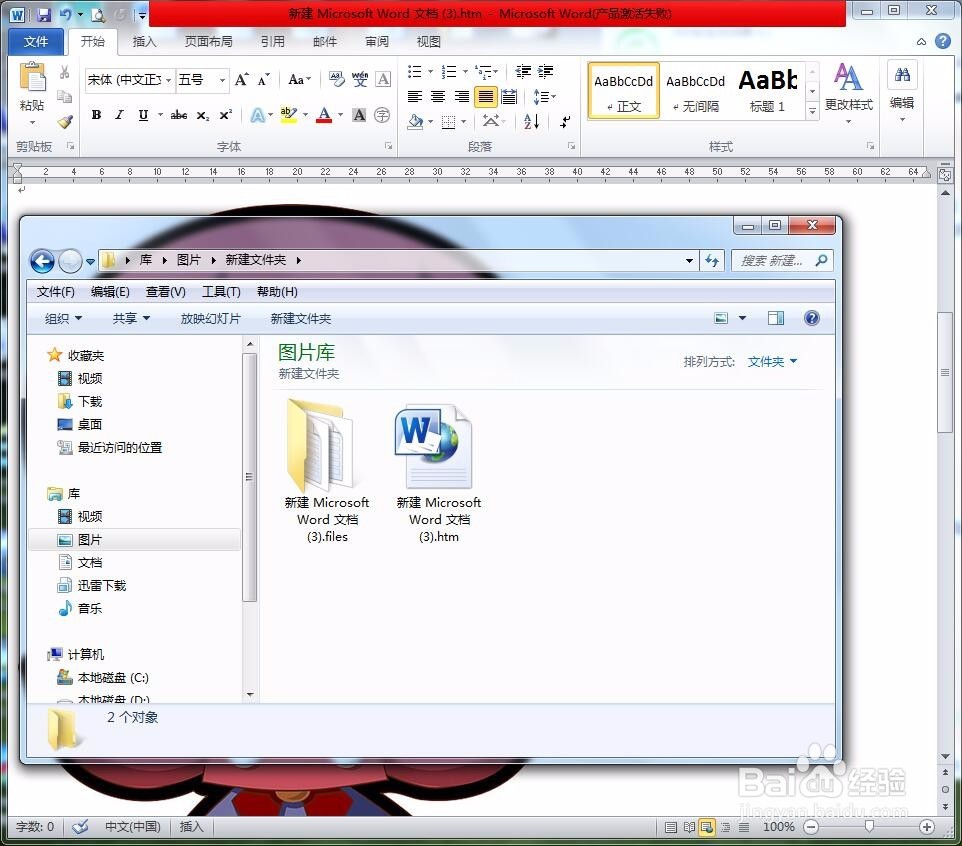Viewport: 962px width, 846px height.
Task: Click the Character Shading icon
Action: point(360,115)
